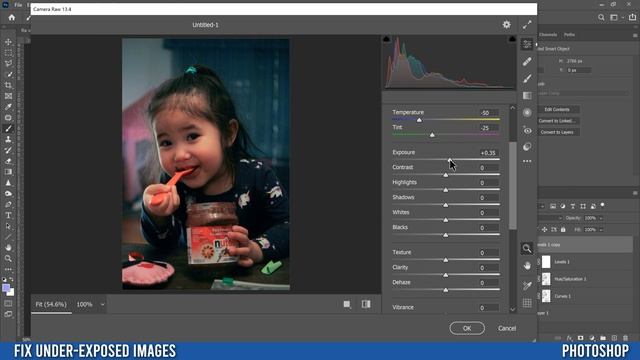This screenshot has width=640, height=360.
Task: Open the zoom level dropdown arrow
Action: click(x=102, y=304)
